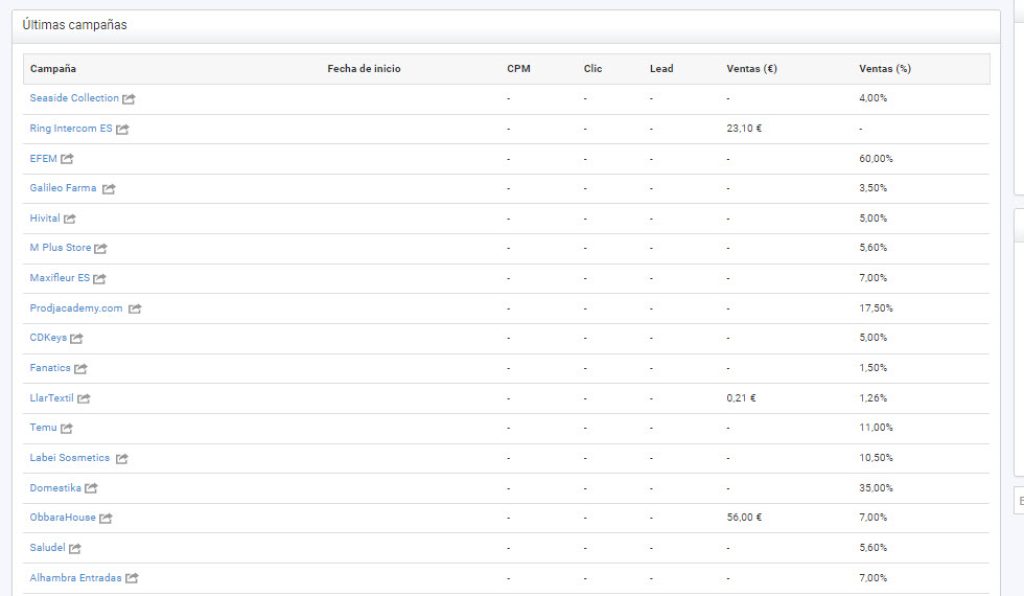Open the Prodjacademy.com campaign
The image size is (1024, 596).
point(76,308)
